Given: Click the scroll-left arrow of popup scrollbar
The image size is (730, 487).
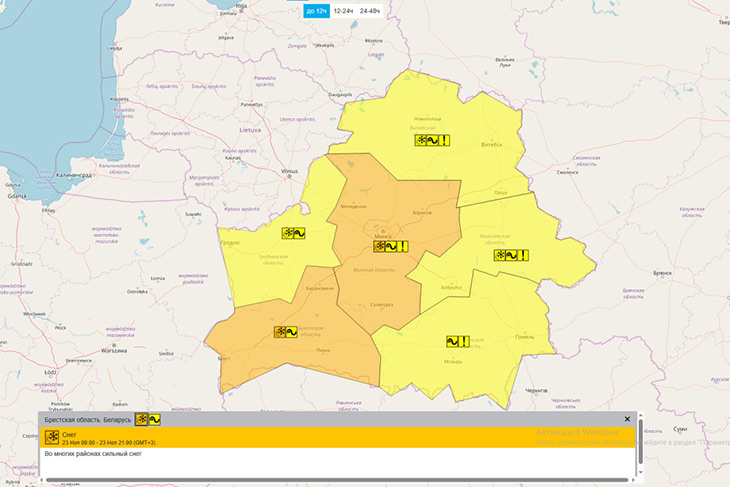Looking at the screenshot, I should (42, 480).
